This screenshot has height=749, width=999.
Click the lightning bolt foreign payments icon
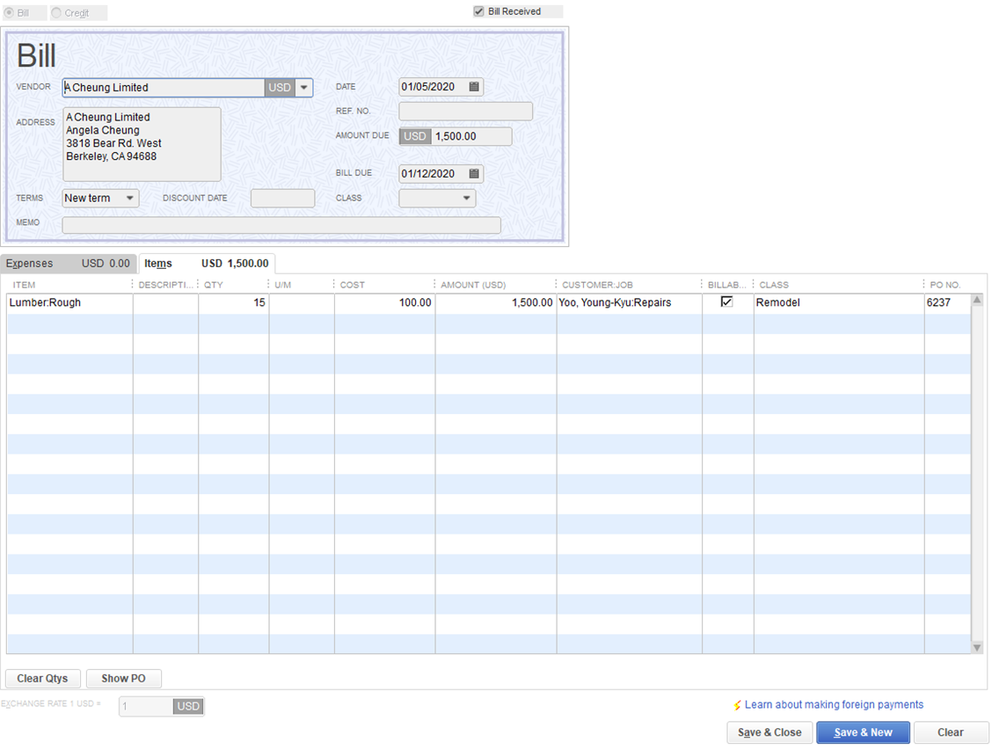pyautogui.click(x=737, y=705)
